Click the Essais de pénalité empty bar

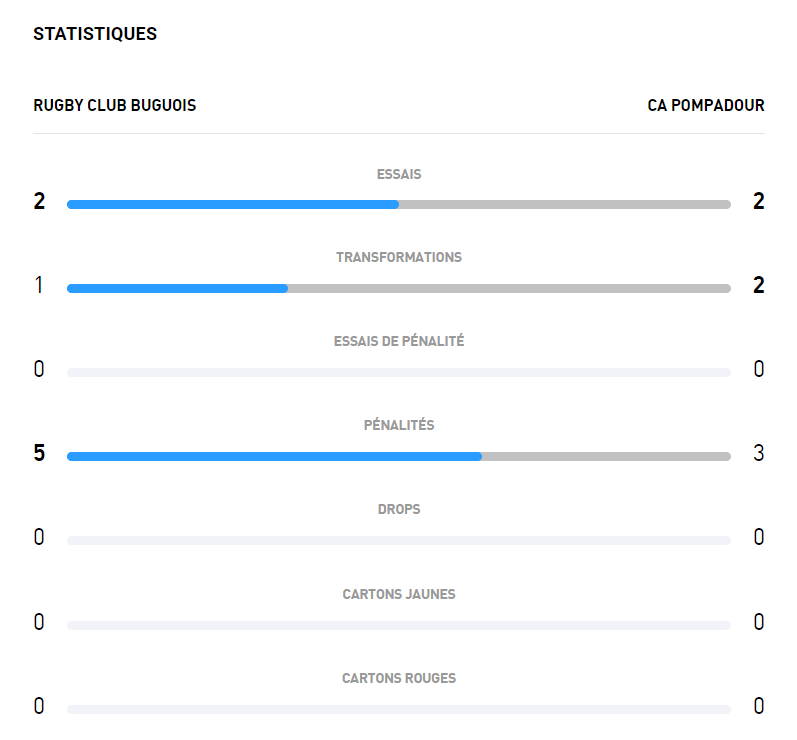[x=398, y=372]
